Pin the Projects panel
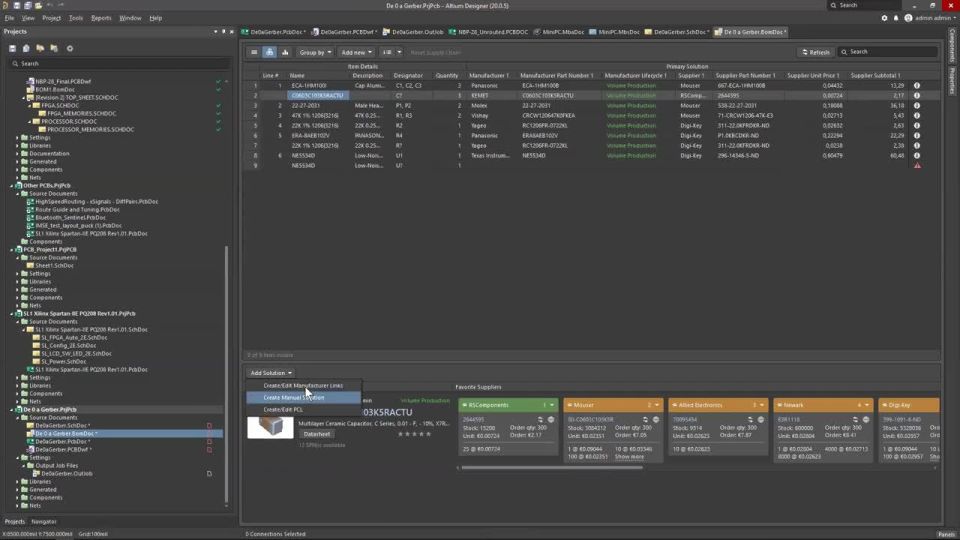Image resolution: width=960 pixels, height=540 pixels. tap(223, 31)
